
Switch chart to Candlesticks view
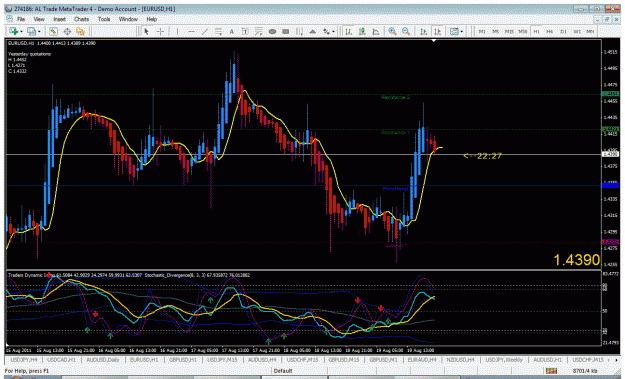coord(362,31)
